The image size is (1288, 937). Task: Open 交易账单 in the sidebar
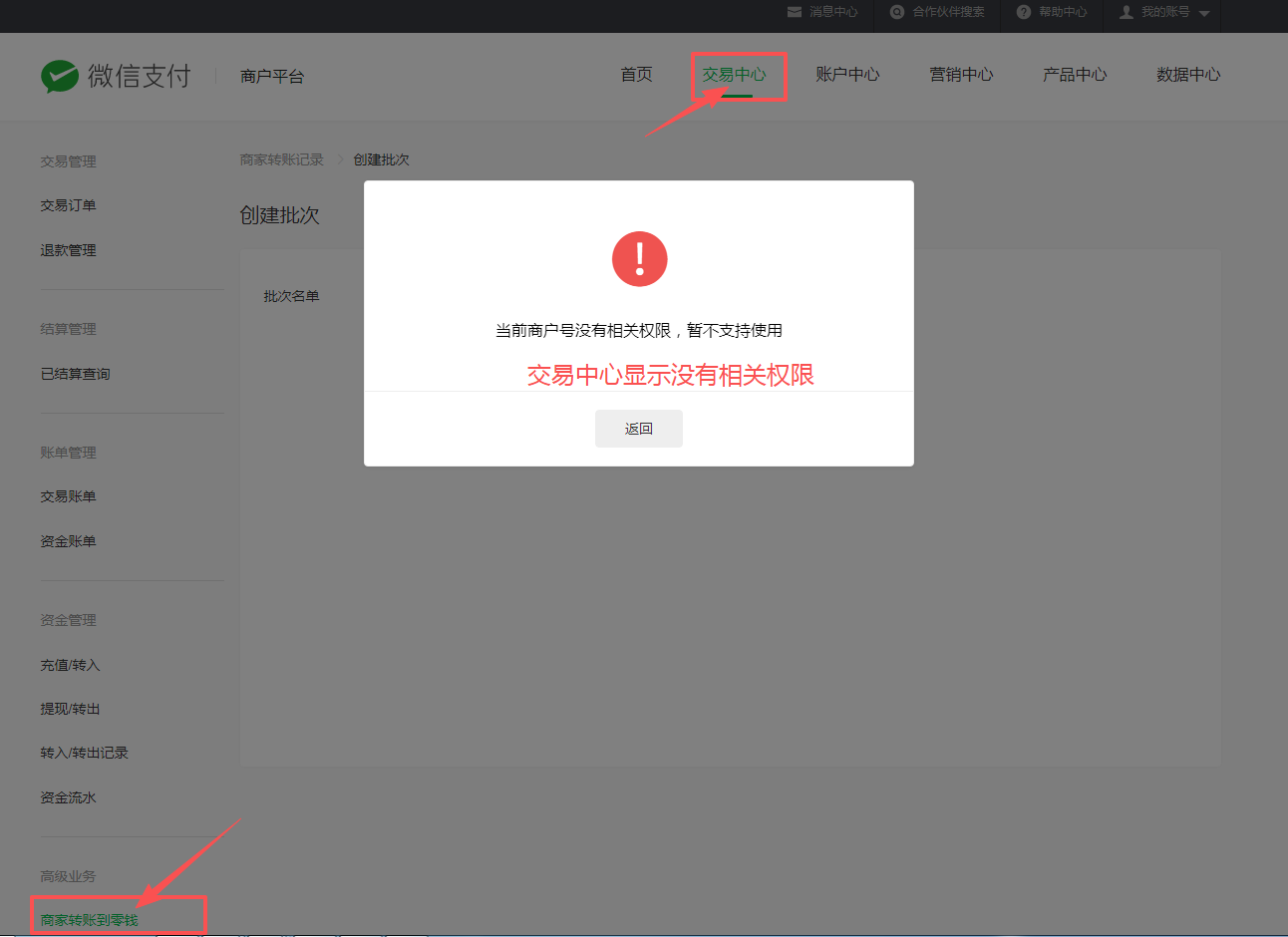68,496
